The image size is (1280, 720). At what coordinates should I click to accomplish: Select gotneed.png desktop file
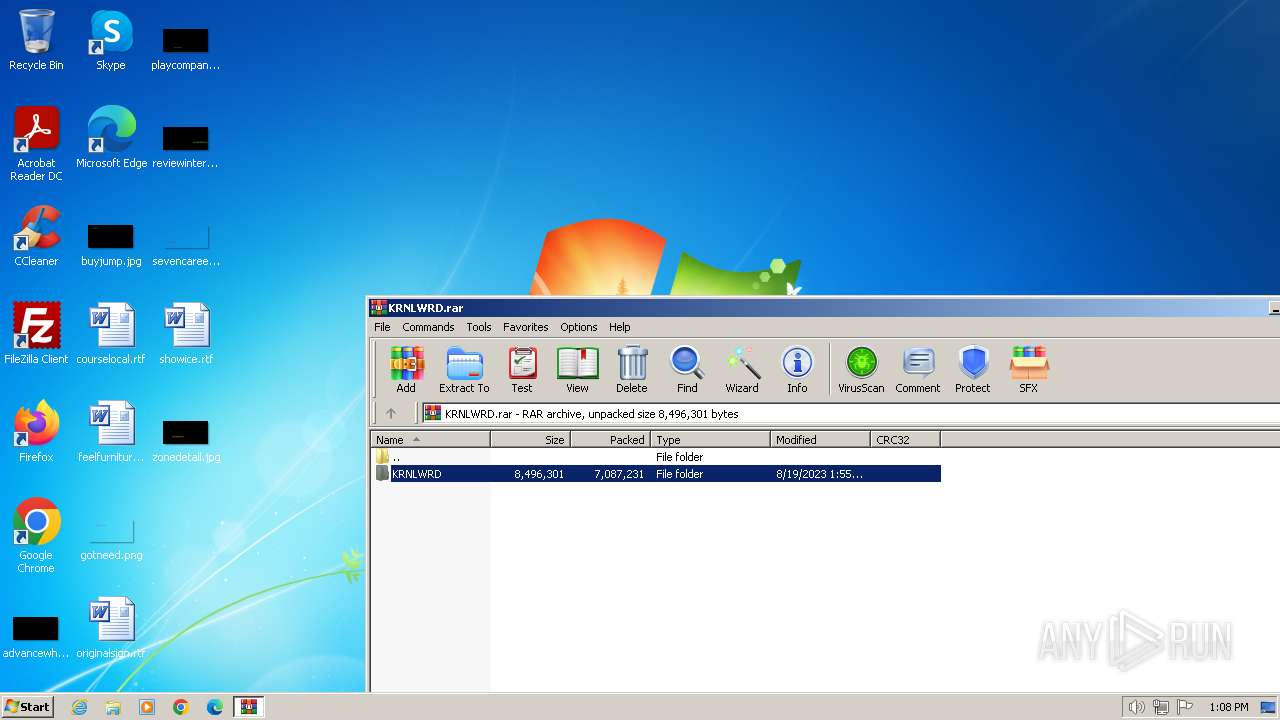coord(111,540)
